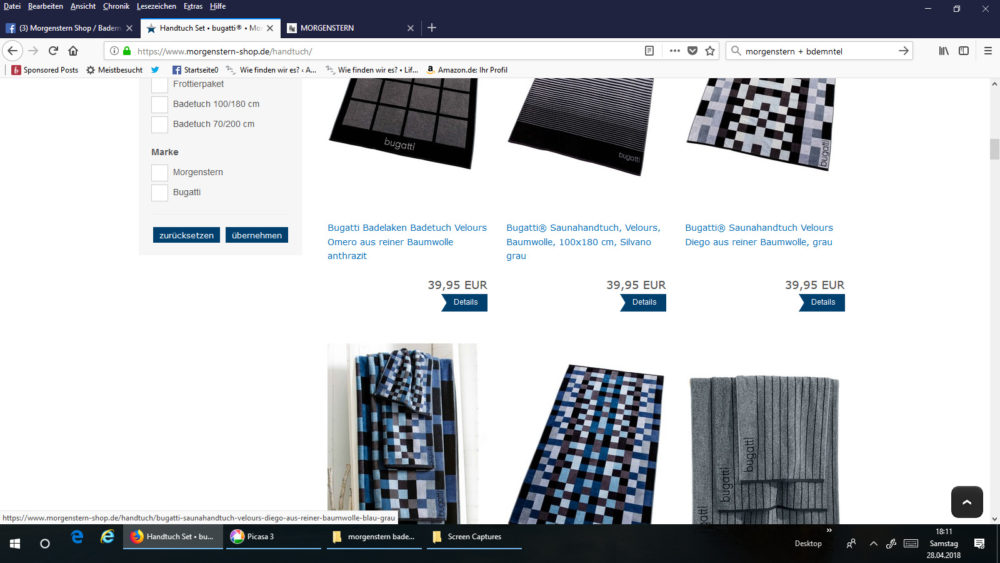Open the Hilfe menu
Screen dimensions: 1000x563
[x=217, y=6]
